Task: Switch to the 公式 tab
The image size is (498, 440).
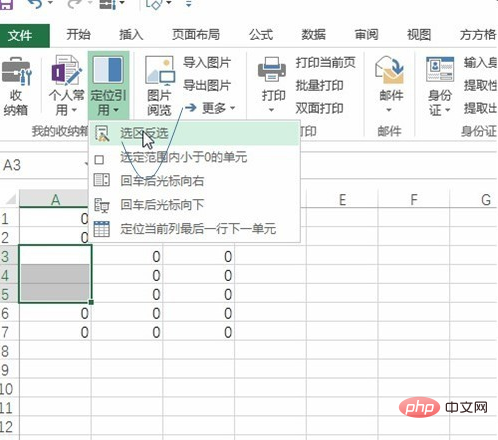Action: pos(261,35)
